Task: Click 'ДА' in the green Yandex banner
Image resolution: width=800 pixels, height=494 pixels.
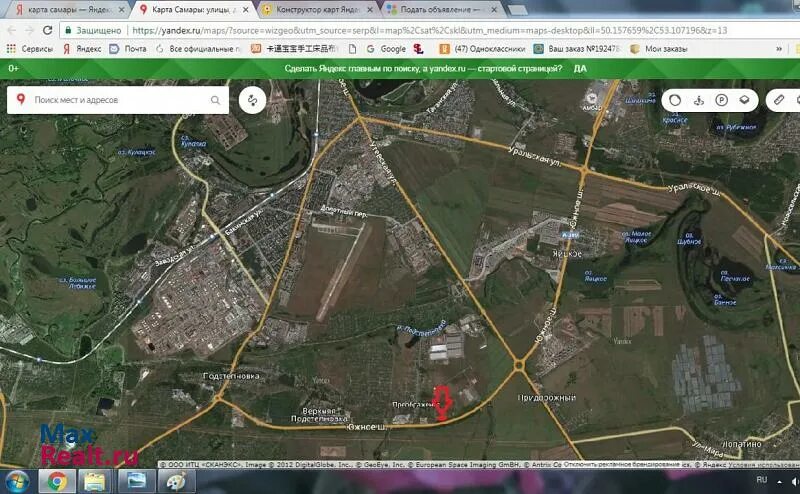Action: pyautogui.click(x=580, y=68)
